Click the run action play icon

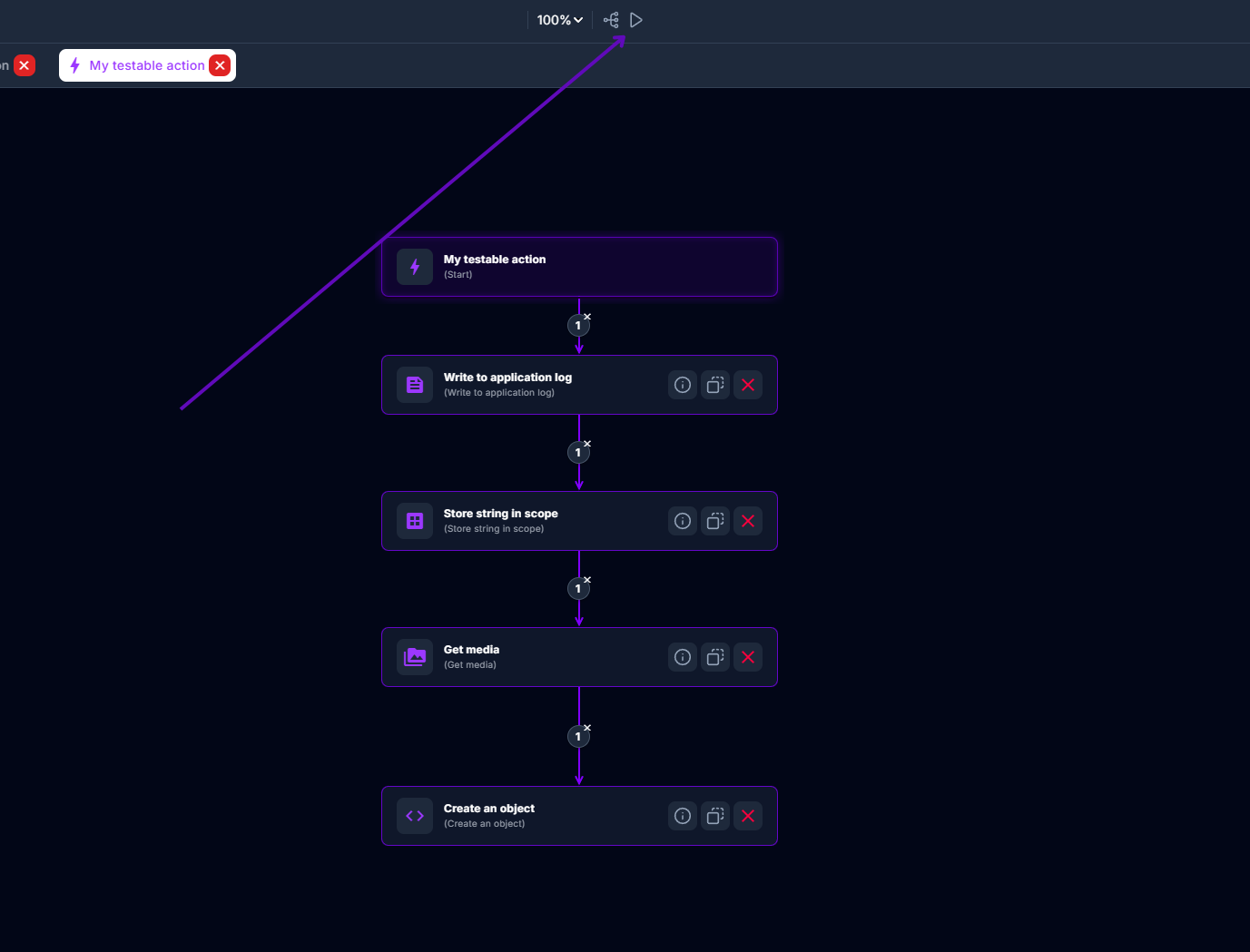(636, 20)
